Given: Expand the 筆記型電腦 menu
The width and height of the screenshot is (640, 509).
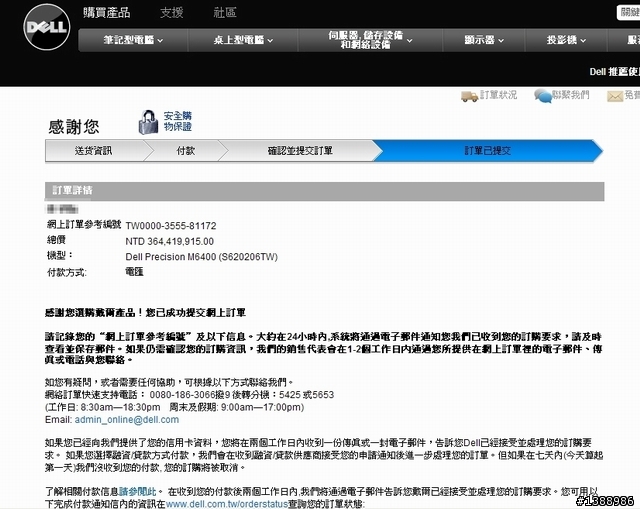Looking at the screenshot, I should click(x=133, y=40).
